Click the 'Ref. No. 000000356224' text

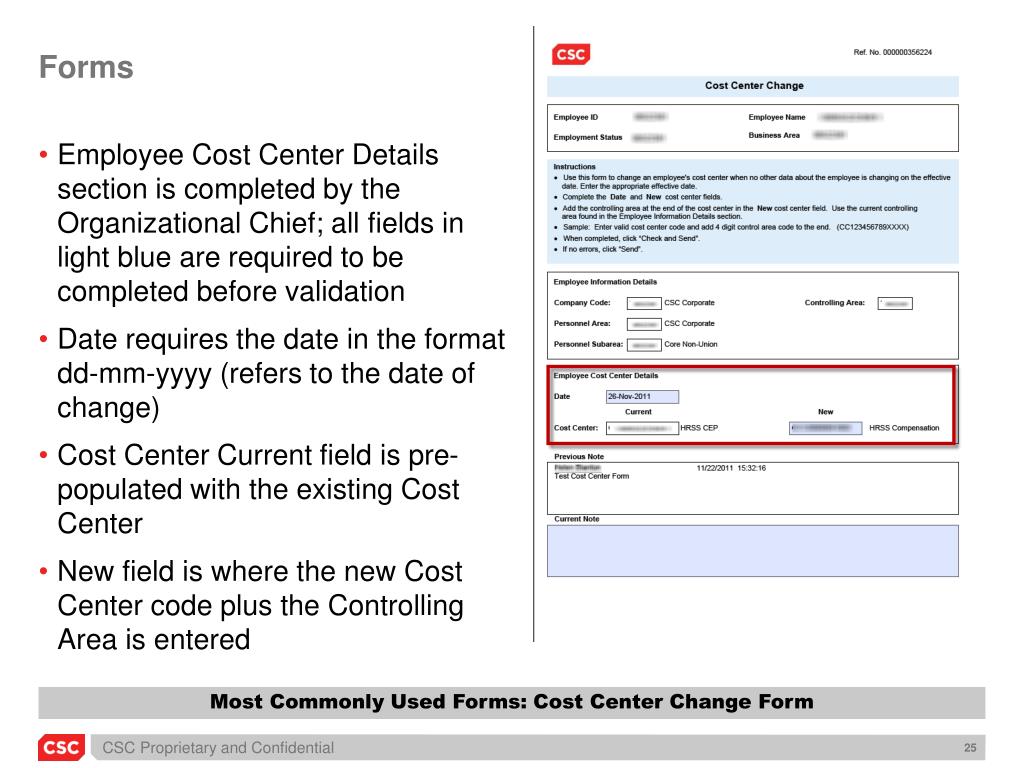tap(892, 52)
